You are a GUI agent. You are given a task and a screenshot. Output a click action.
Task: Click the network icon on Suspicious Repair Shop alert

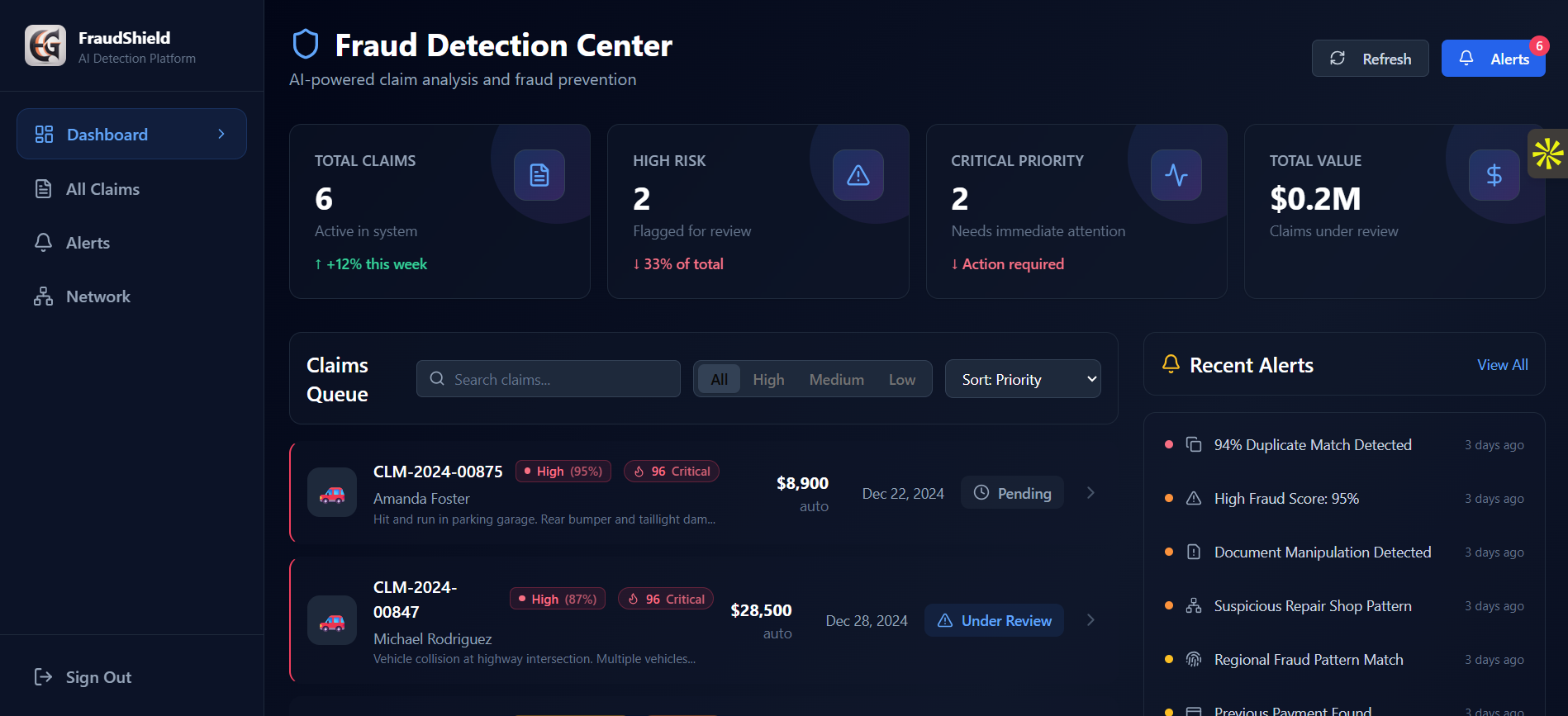pyautogui.click(x=1194, y=605)
